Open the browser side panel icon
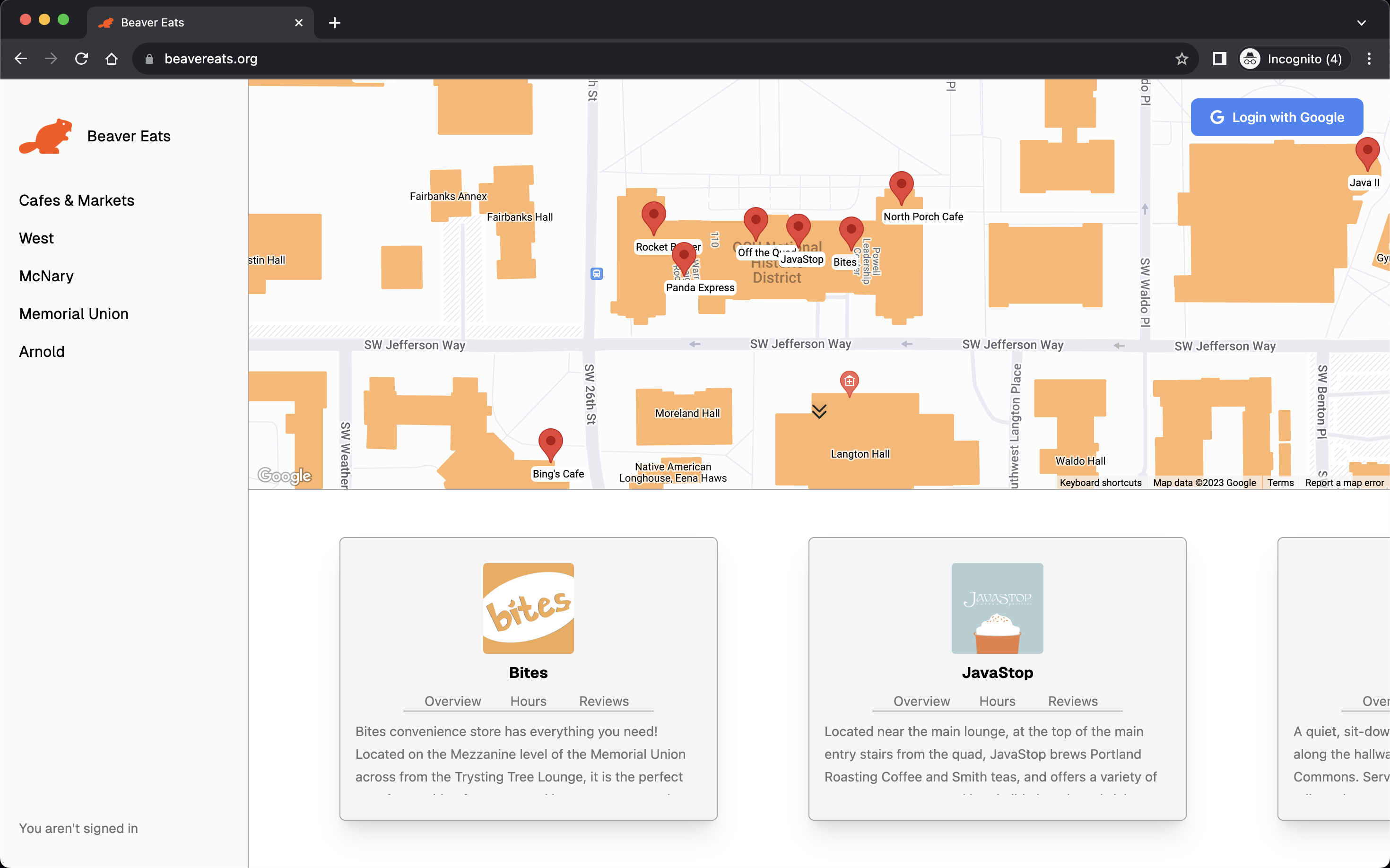Screen dimensions: 1390x868 point(1219,59)
